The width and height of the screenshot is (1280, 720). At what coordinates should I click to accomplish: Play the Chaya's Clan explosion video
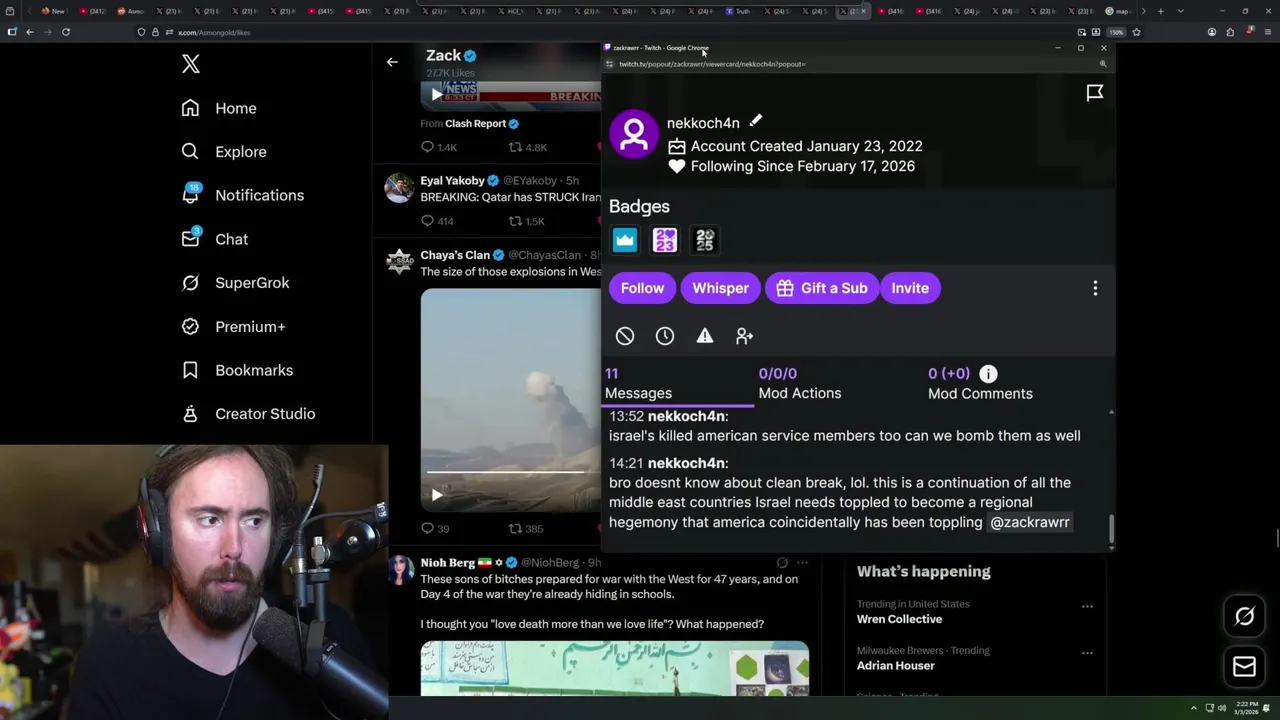coord(437,495)
